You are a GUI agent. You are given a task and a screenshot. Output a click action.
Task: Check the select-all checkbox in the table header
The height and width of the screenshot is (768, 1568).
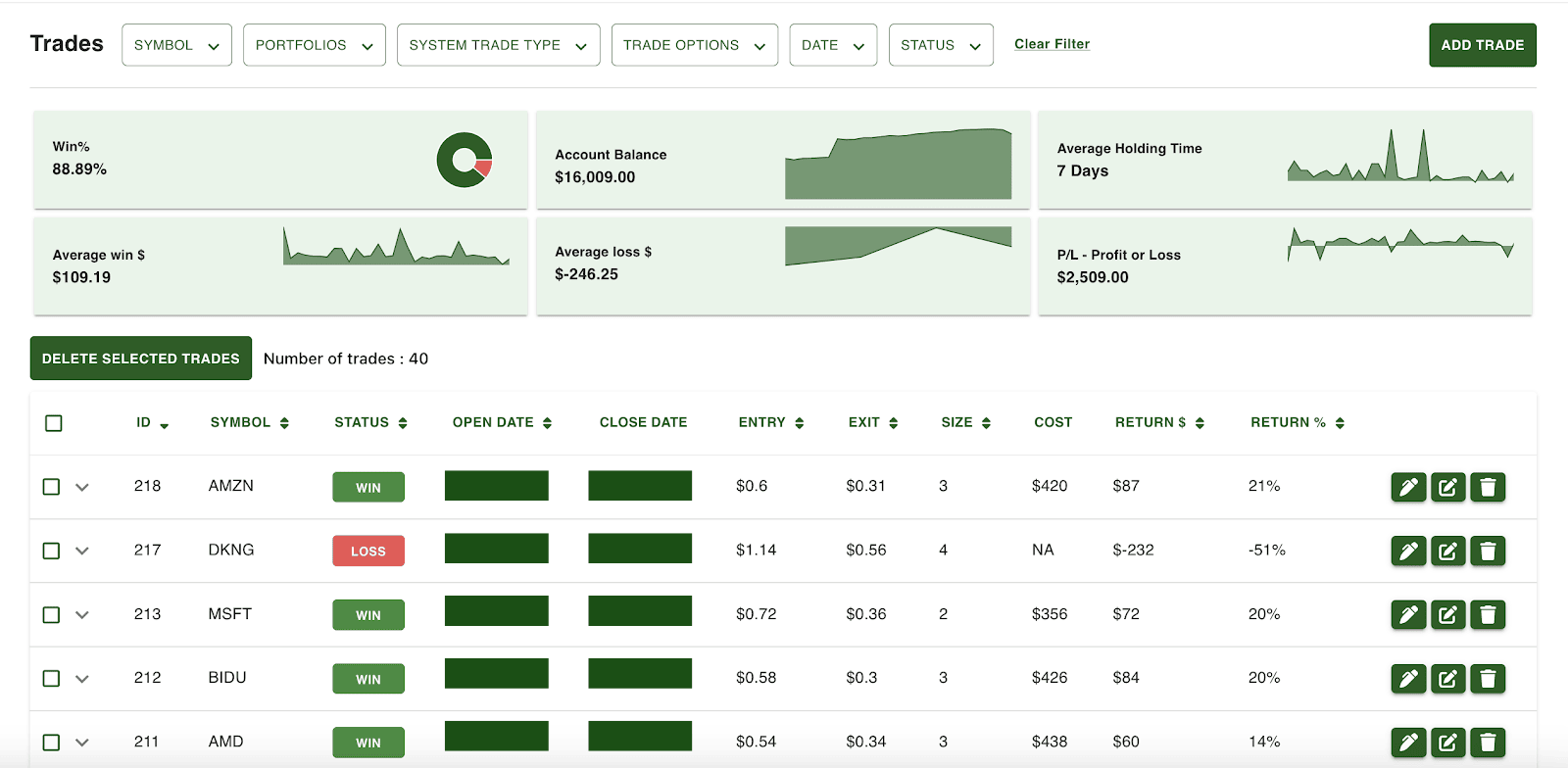point(54,423)
